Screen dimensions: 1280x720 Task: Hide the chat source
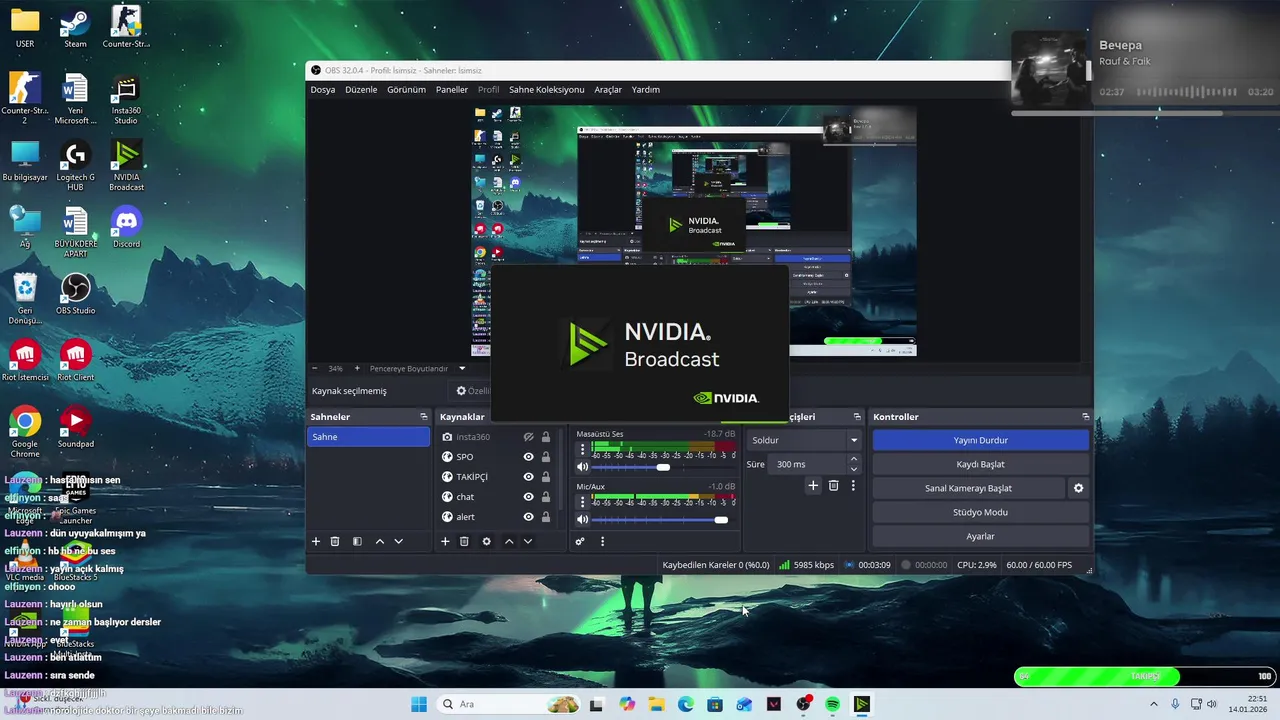[528, 497]
